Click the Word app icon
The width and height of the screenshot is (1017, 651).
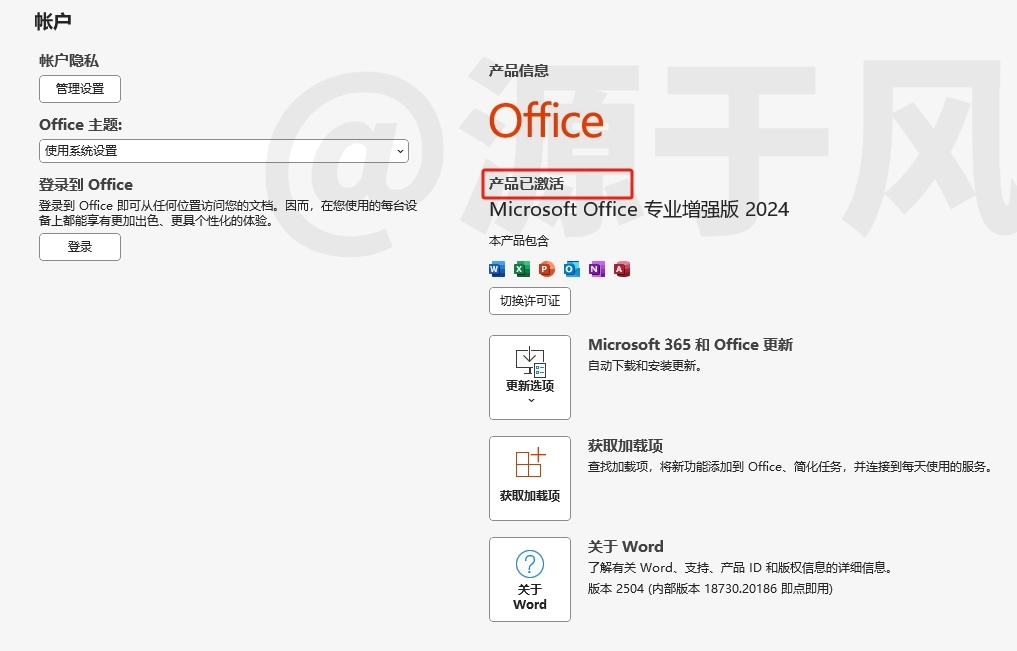(x=497, y=268)
